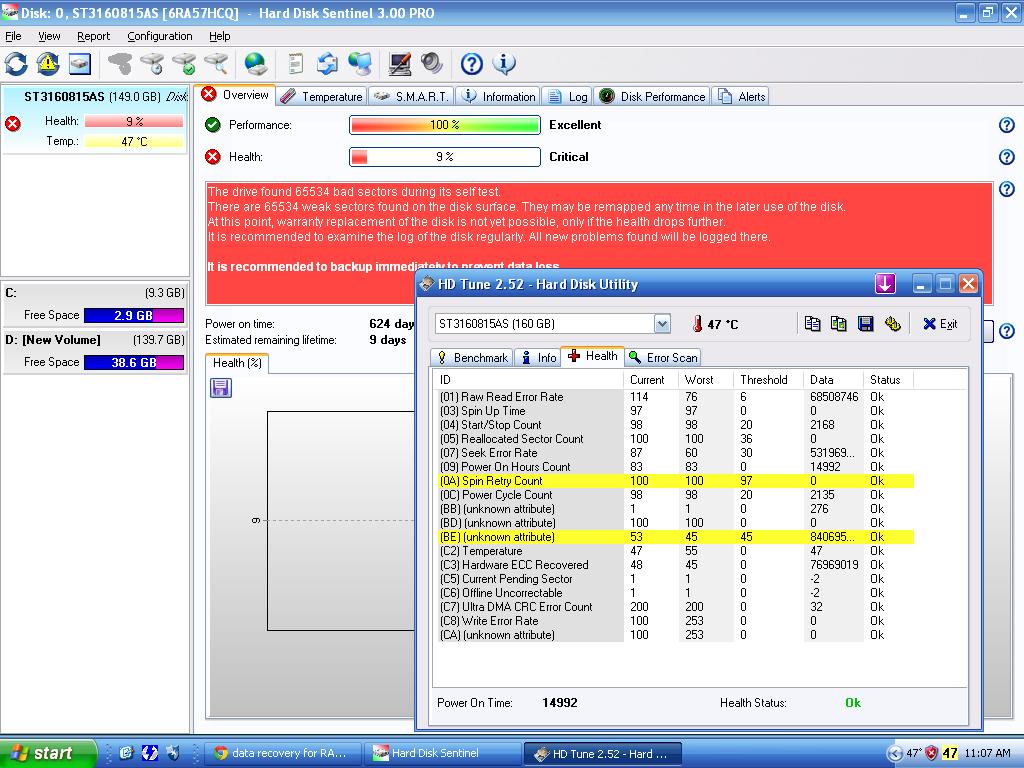
Task: Click the Threshold column header
Action: [x=767, y=379]
